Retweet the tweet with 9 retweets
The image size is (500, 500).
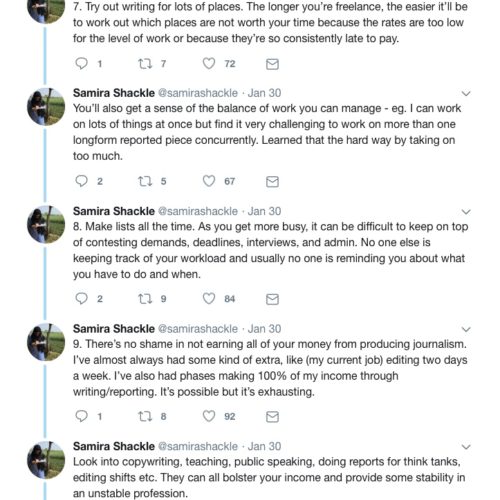coord(145,299)
